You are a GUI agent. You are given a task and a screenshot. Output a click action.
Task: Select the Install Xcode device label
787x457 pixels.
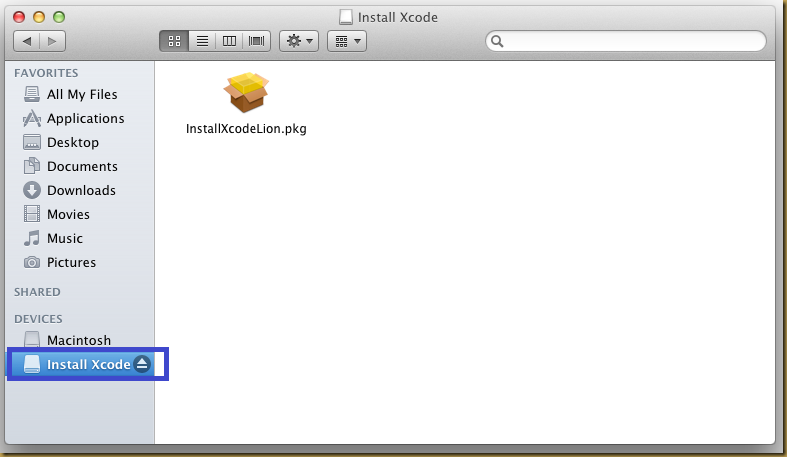pyautogui.click(x=88, y=364)
